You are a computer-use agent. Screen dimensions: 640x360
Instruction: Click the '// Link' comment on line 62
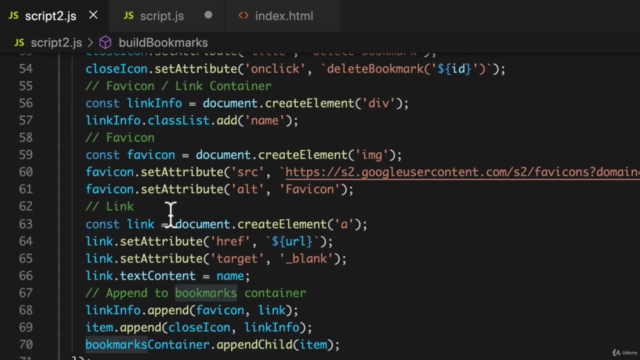109,207
